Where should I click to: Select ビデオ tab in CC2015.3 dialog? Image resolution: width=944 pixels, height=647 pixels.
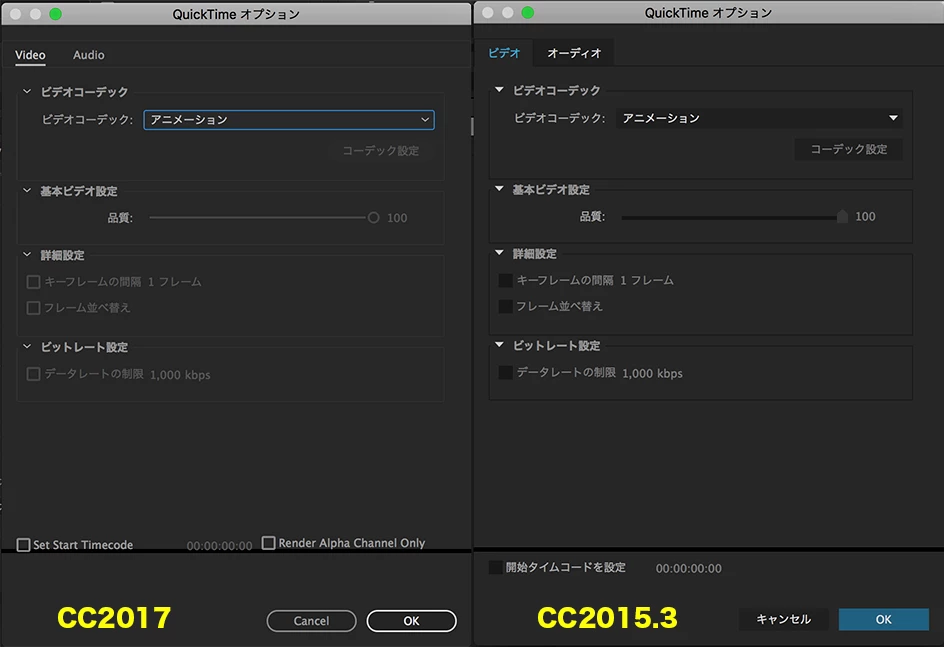[x=504, y=53]
